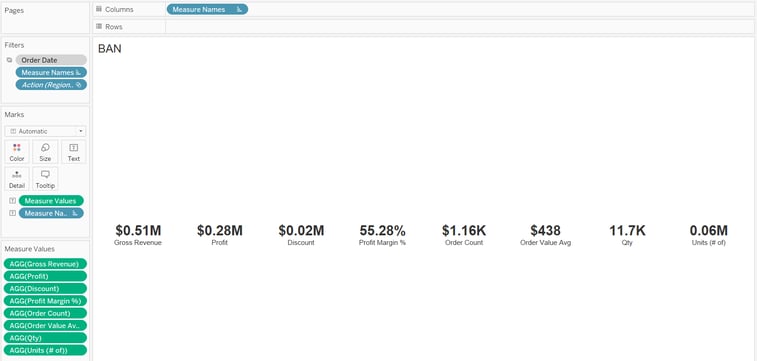Image resolution: width=757 pixels, height=361 pixels.
Task: Open the Color marks card
Action: (17, 152)
